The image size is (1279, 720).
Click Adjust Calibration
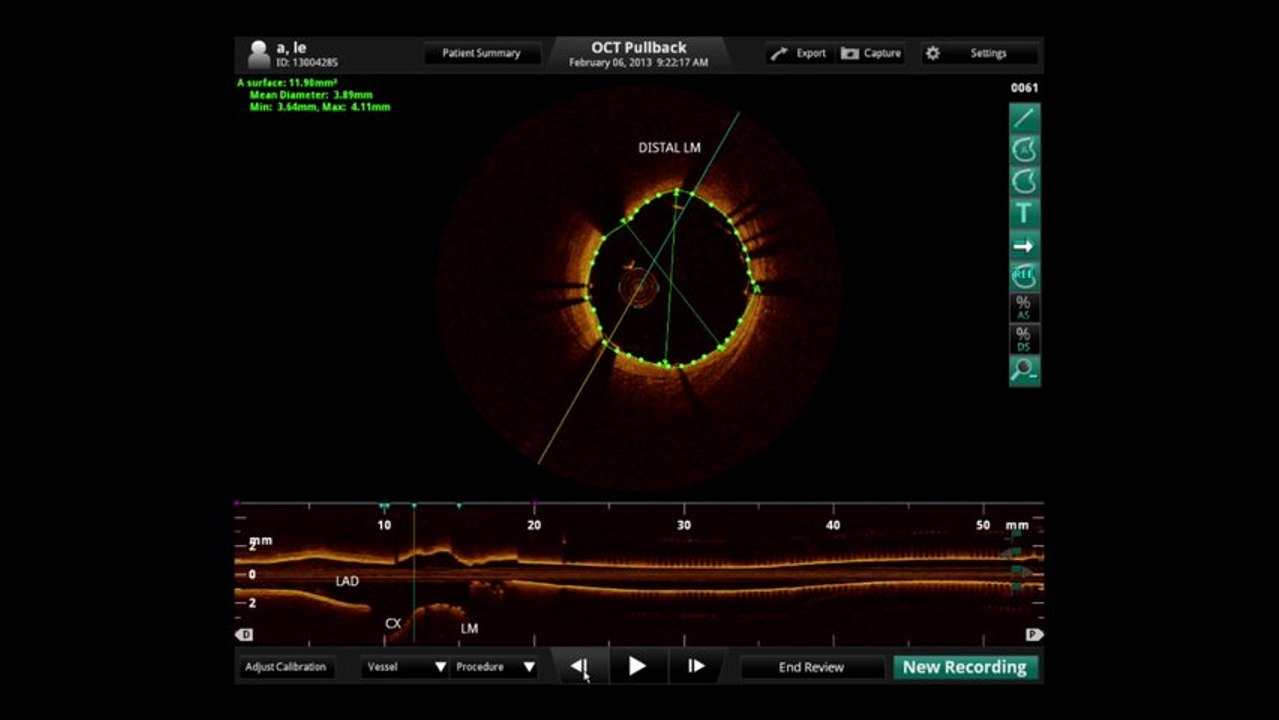285,667
